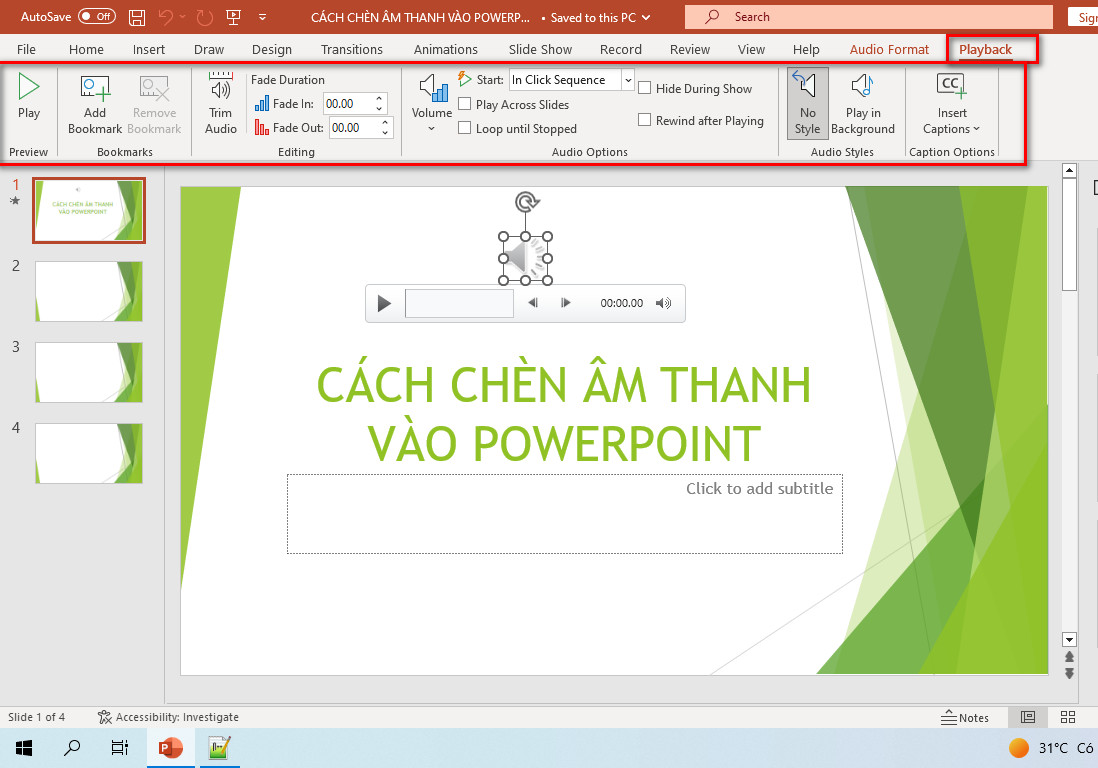Select the Playback tab

click(x=985, y=49)
